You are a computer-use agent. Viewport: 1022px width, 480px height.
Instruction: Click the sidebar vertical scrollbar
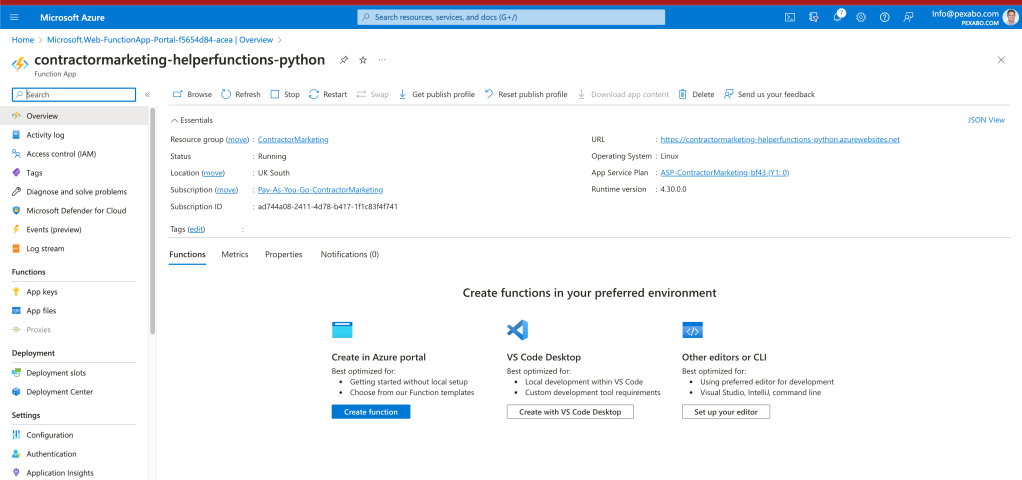click(153, 222)
